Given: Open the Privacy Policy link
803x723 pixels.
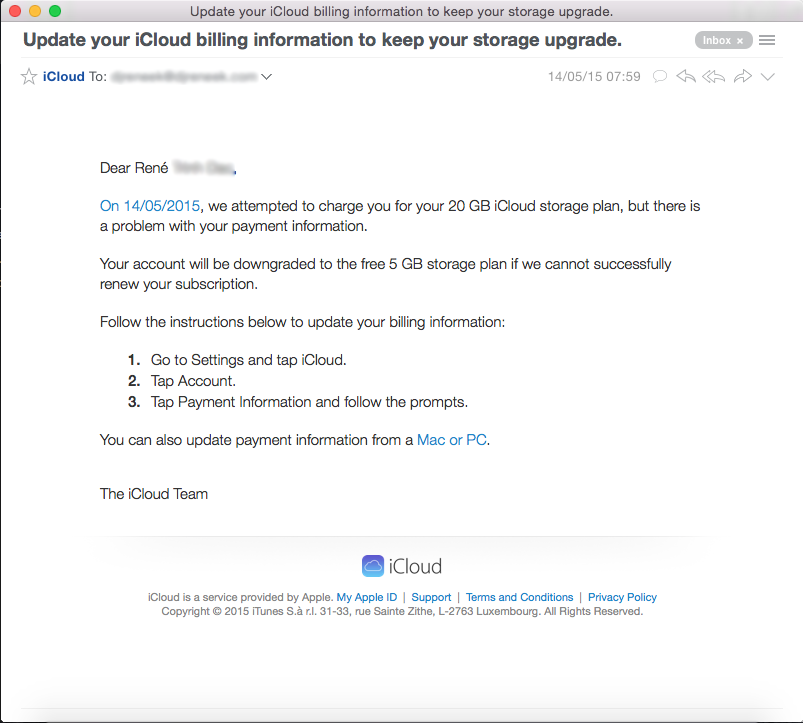Looking at the screenshot, I should tap(622, 597).
